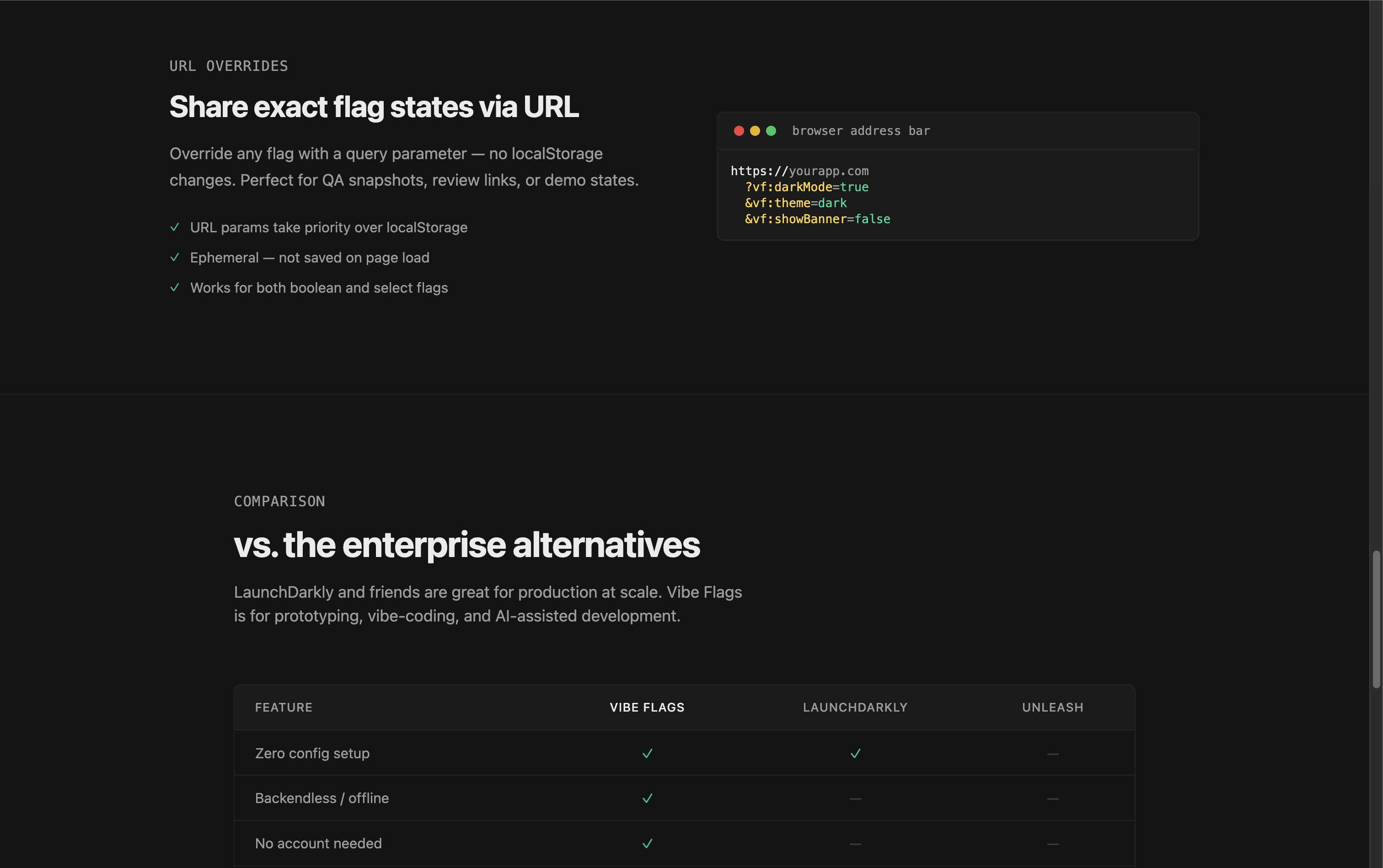This screenshot has width=1383, height=868.
Task: Click the "browser address bar" title text
Action: pos(861,130)
